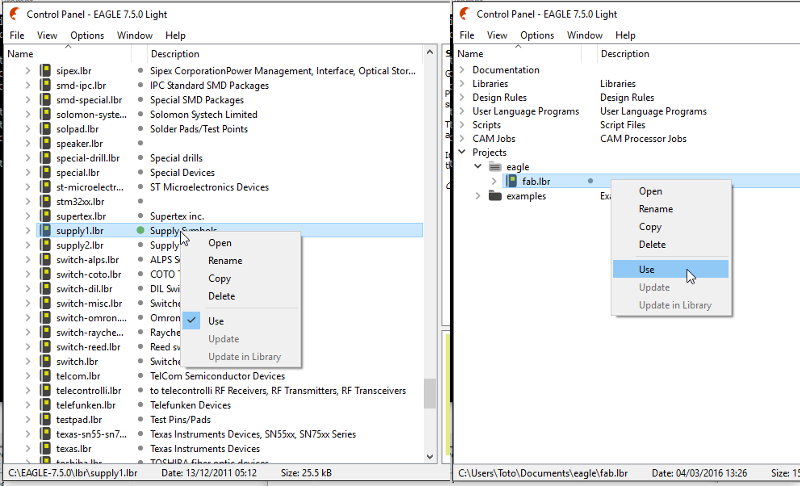Select the switch-omron library row
The image size is (800, 486).
[91, 318]
